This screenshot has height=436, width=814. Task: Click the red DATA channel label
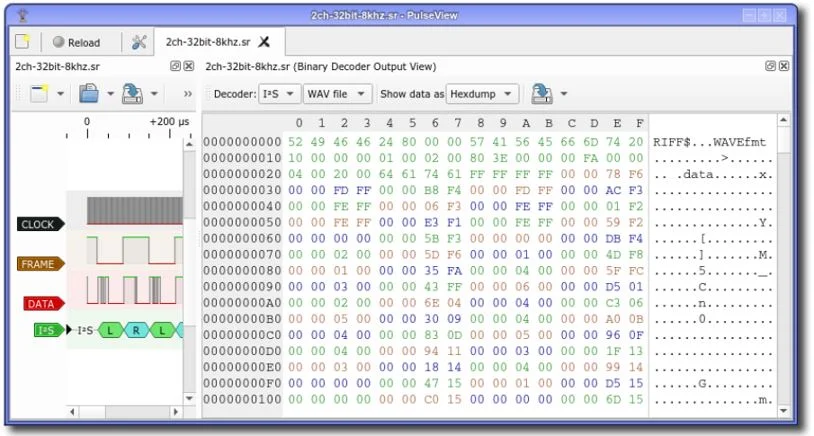(x=43, y=303)
